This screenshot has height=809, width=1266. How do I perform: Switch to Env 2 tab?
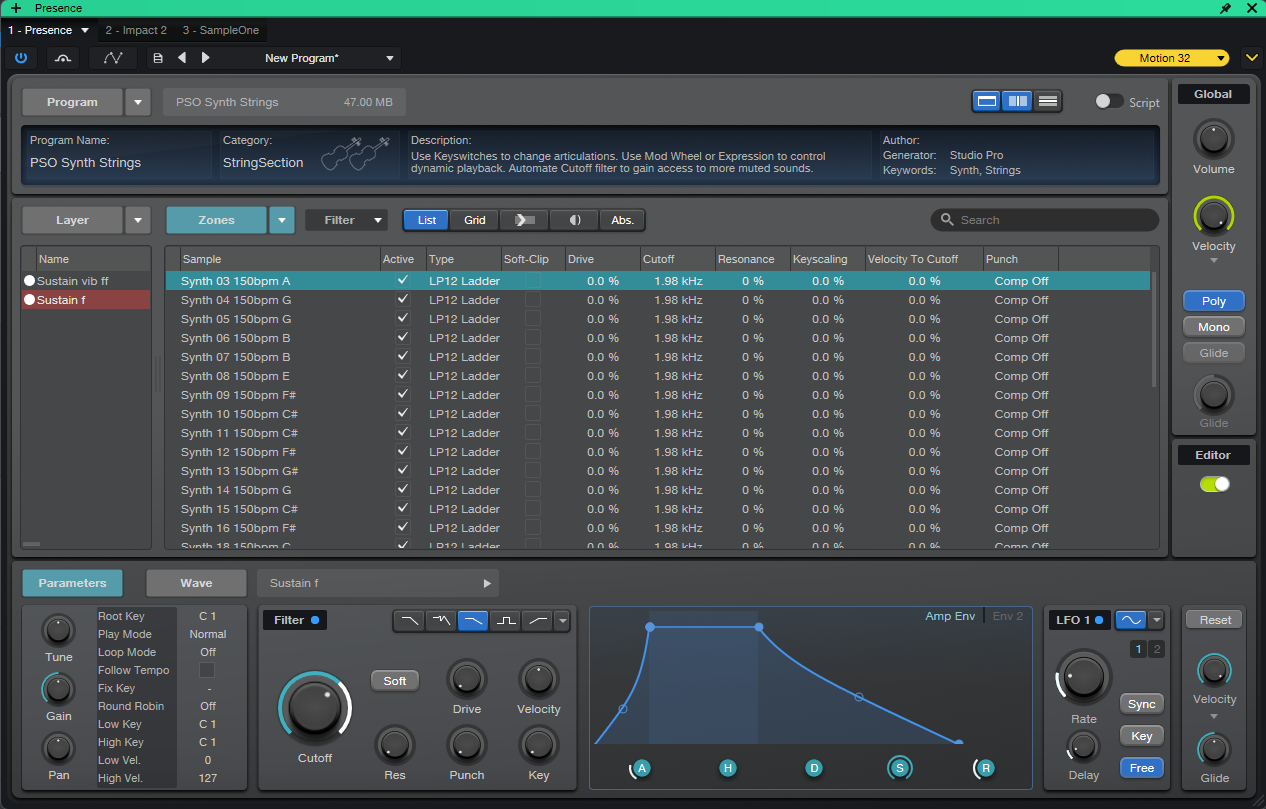1008,616
